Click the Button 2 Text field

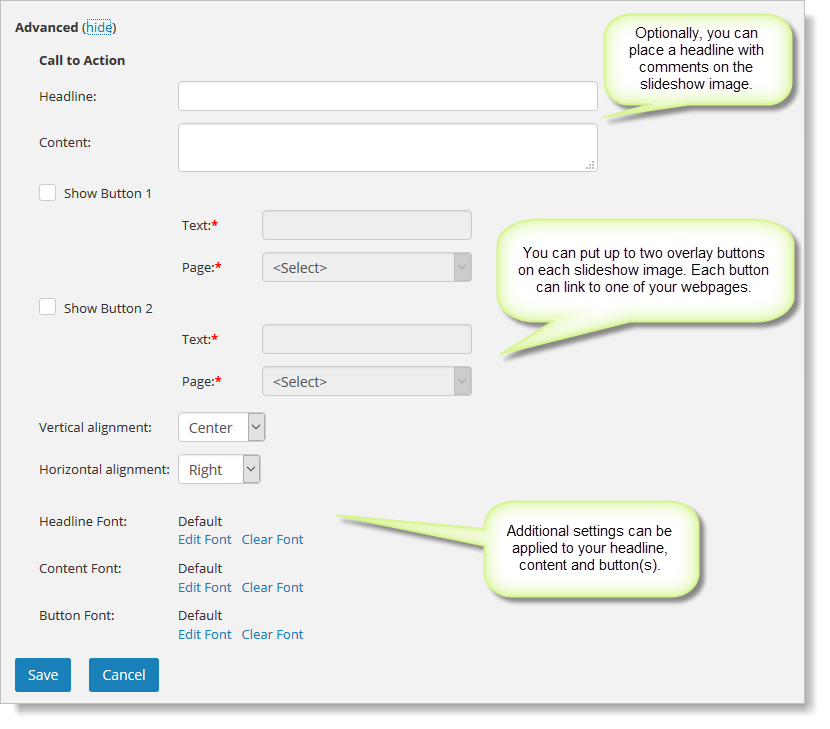click(367, 339)
